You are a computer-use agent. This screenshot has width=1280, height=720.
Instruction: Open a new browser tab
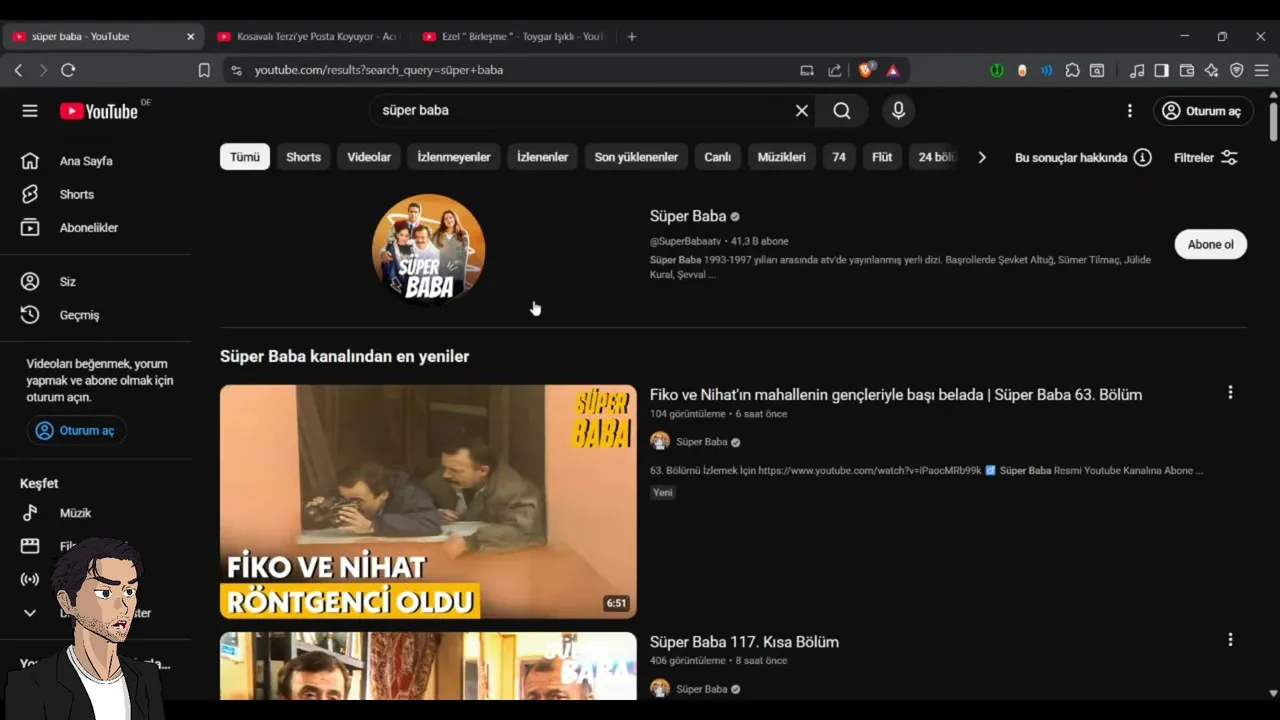click(631, 36)
